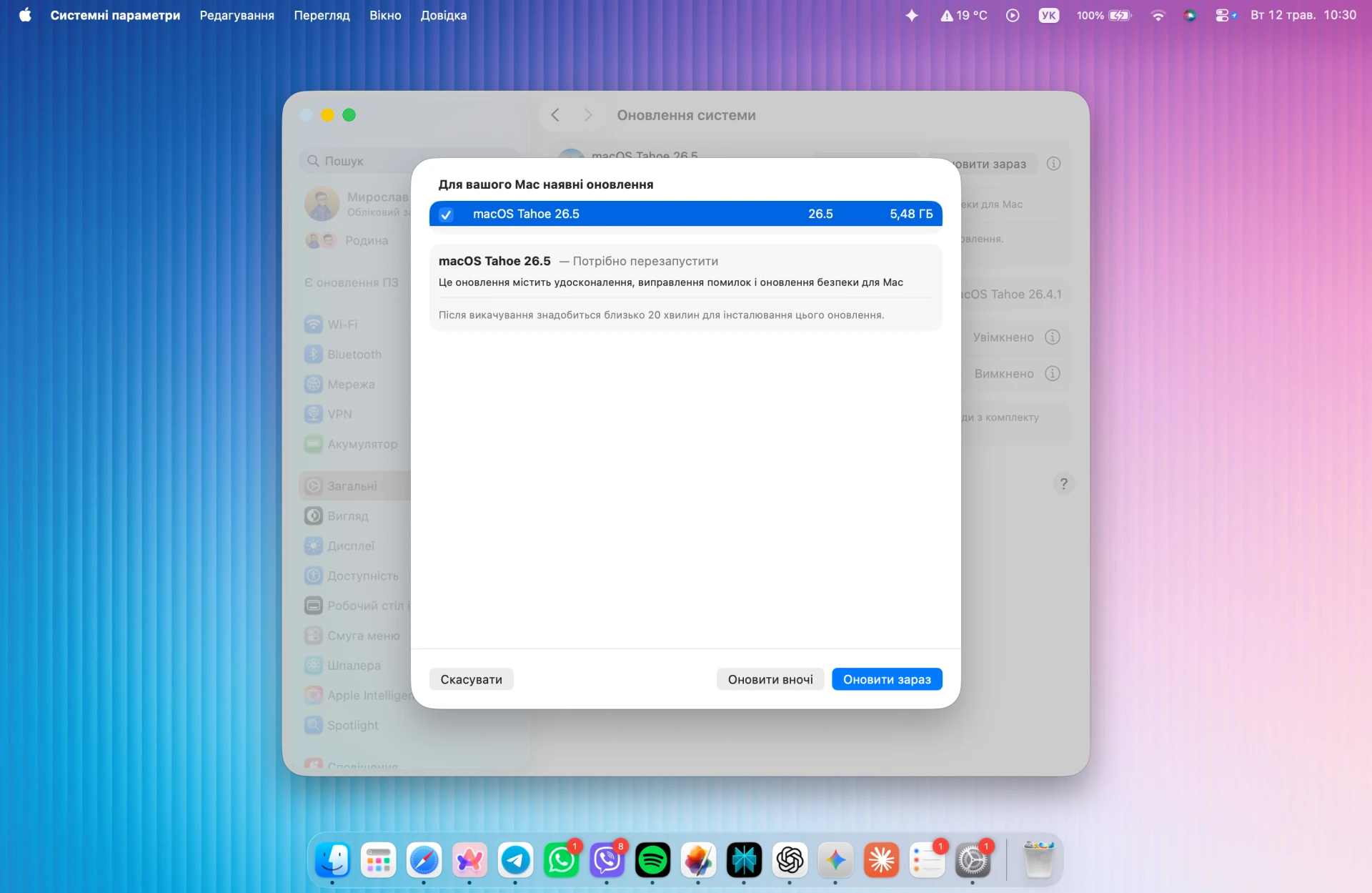Open the Перегляд menu

(322, 15)
